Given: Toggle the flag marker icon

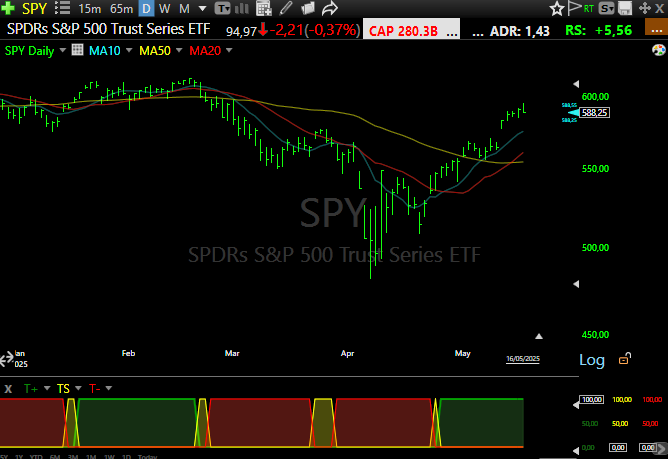Looking at the screenshot, I should [575, 8].
